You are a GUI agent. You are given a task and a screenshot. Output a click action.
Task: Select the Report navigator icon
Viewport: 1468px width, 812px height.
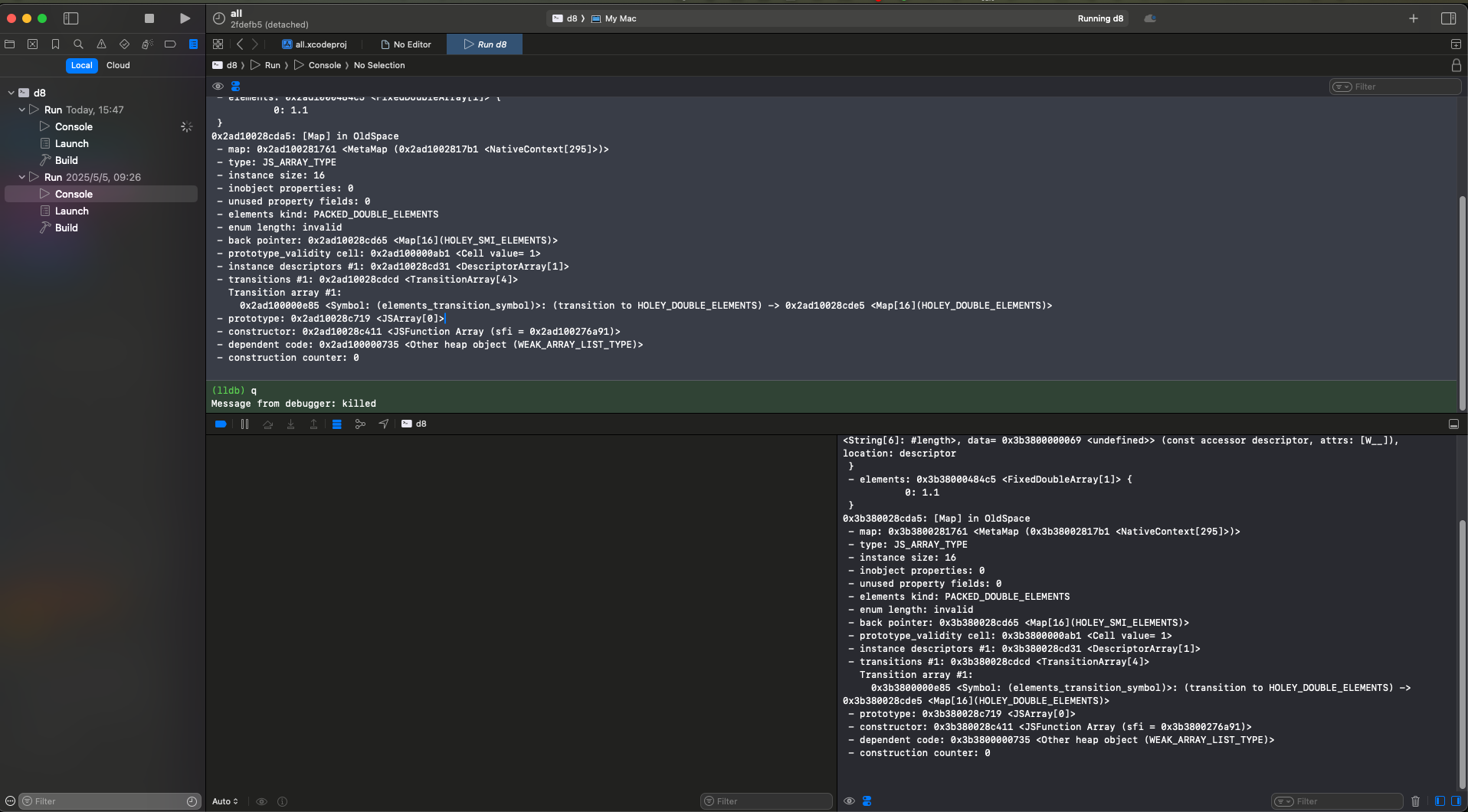(x=193, y=44)
